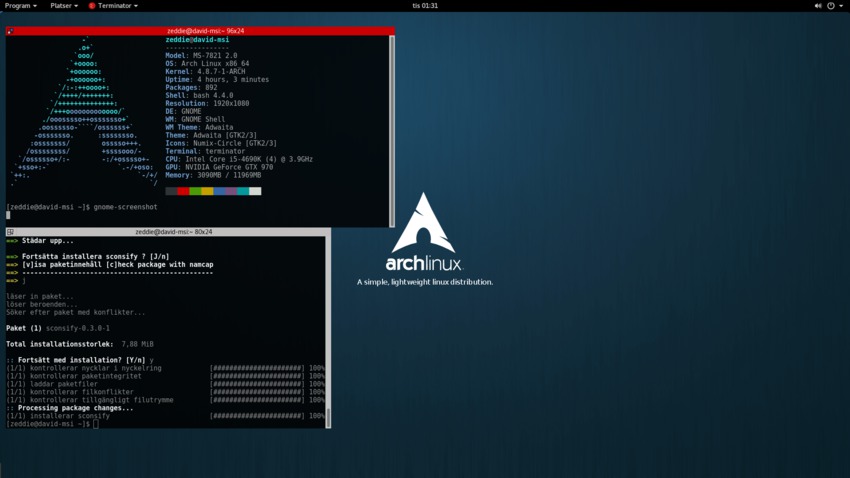Open the Program applications menu
Viewport: 850px width, 478px height.
pos(20,6)
